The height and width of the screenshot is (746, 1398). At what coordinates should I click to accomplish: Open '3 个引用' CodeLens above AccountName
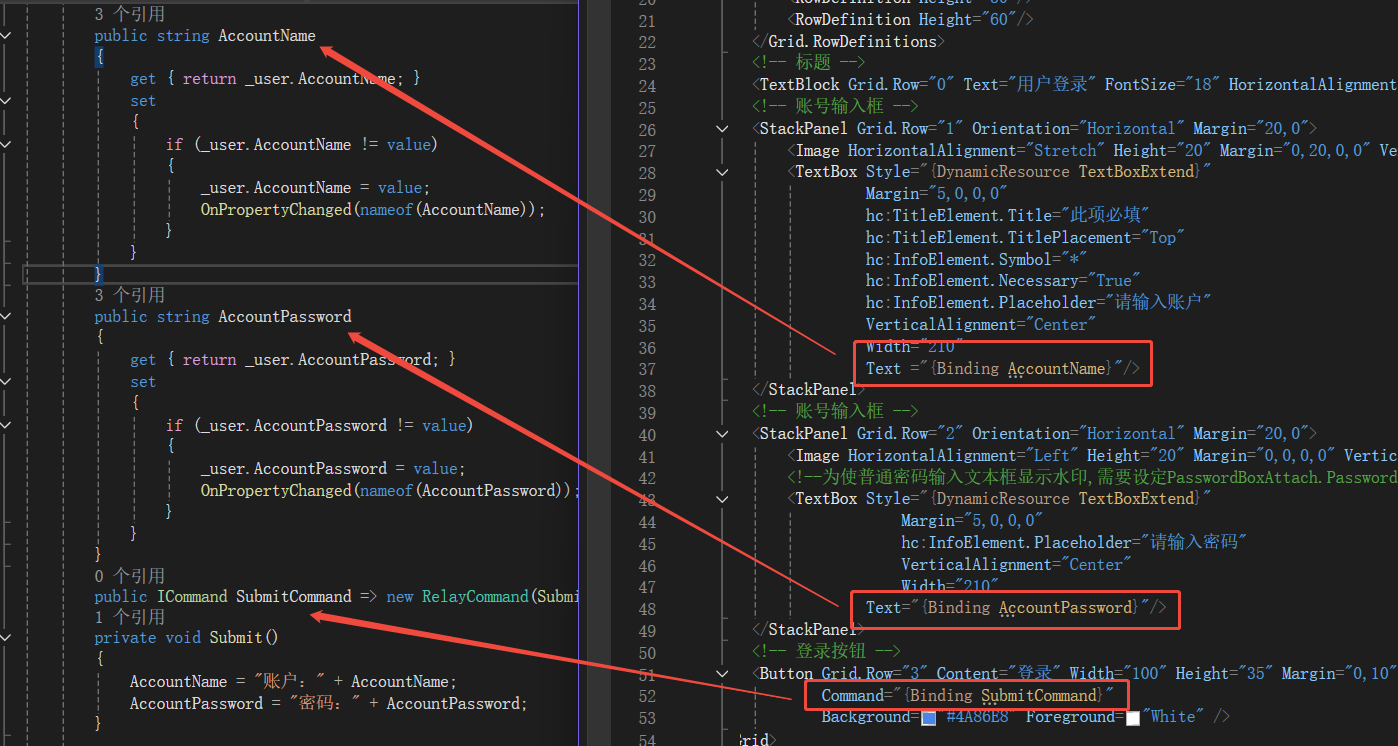pos(130,14)
